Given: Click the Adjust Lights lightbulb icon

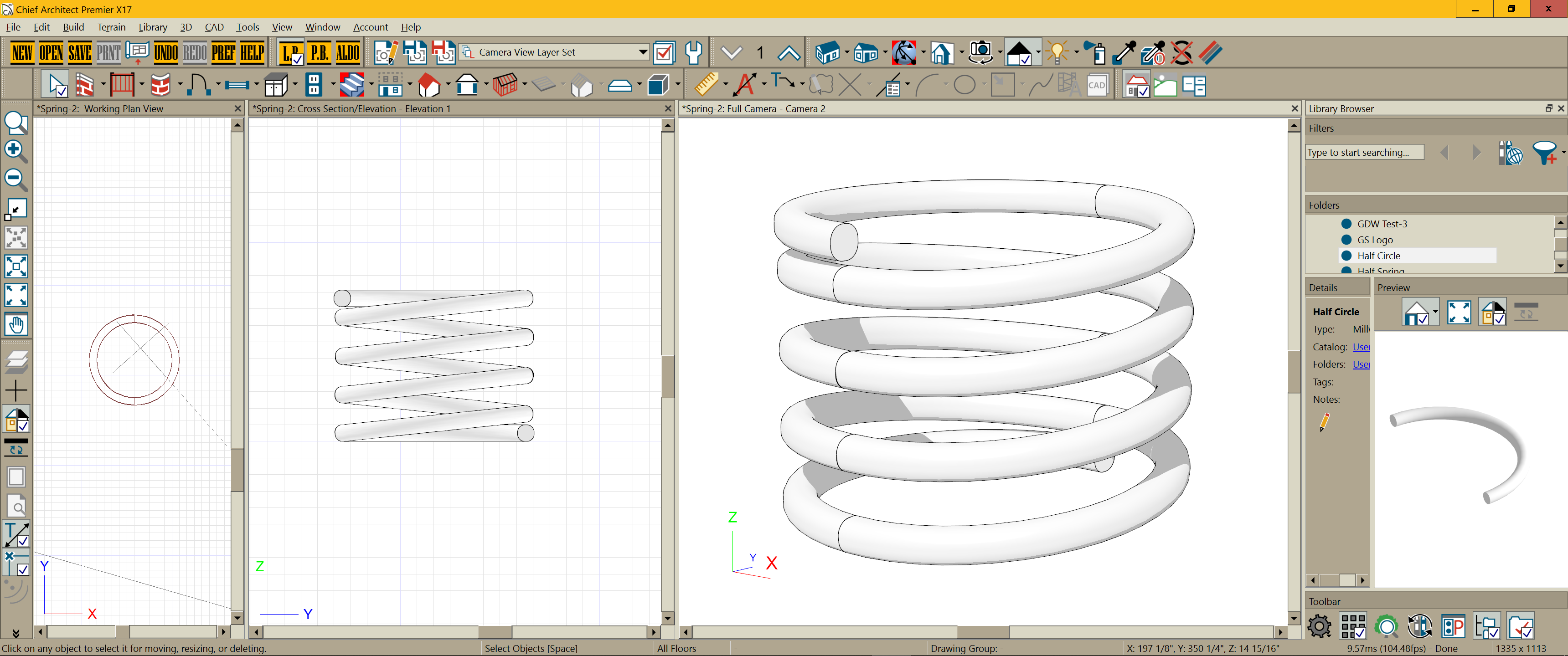Looking at the screenshot, I should pyautogui.click(x=1057, y=53).
